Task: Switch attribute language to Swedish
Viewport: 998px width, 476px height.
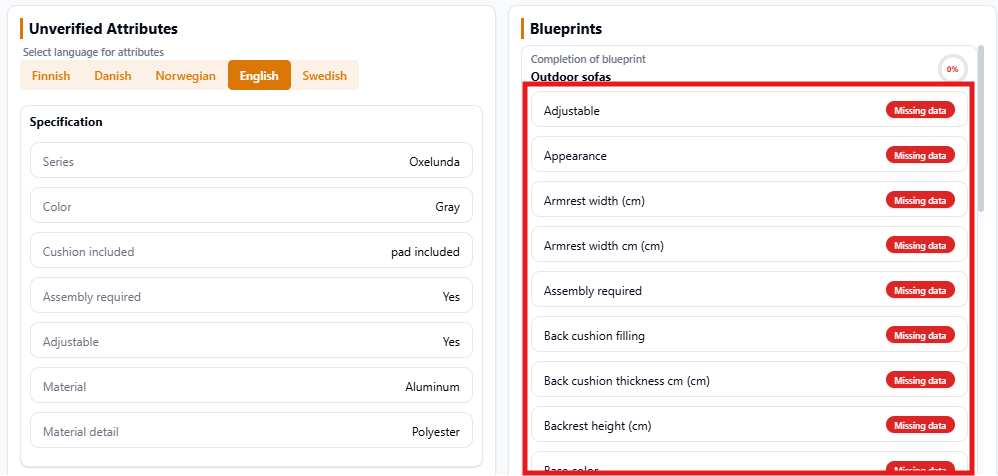Action: pyautogui.click(x=324, y=76)
